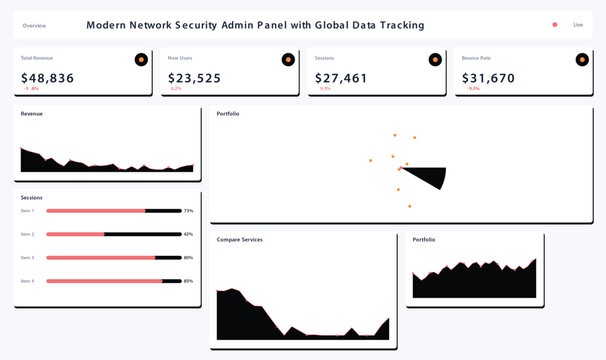
Task: Click the Revenue area chart
Action: 107,160
